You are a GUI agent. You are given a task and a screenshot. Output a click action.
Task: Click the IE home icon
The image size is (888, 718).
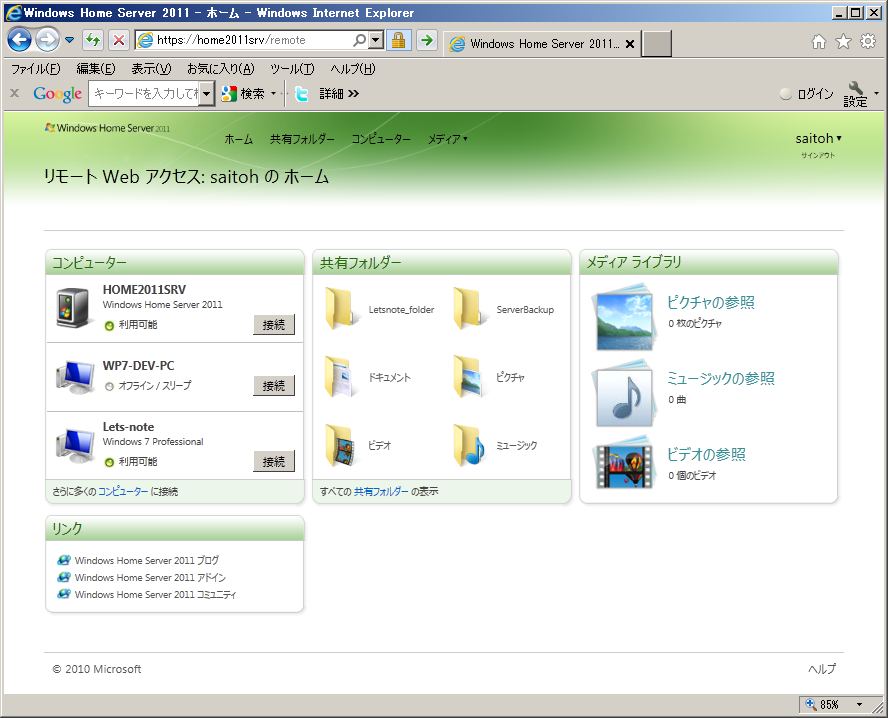pos(819,42)
